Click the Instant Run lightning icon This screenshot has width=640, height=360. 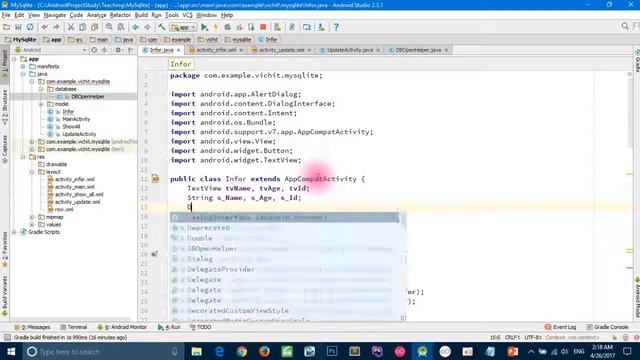(x=216, y=27)
